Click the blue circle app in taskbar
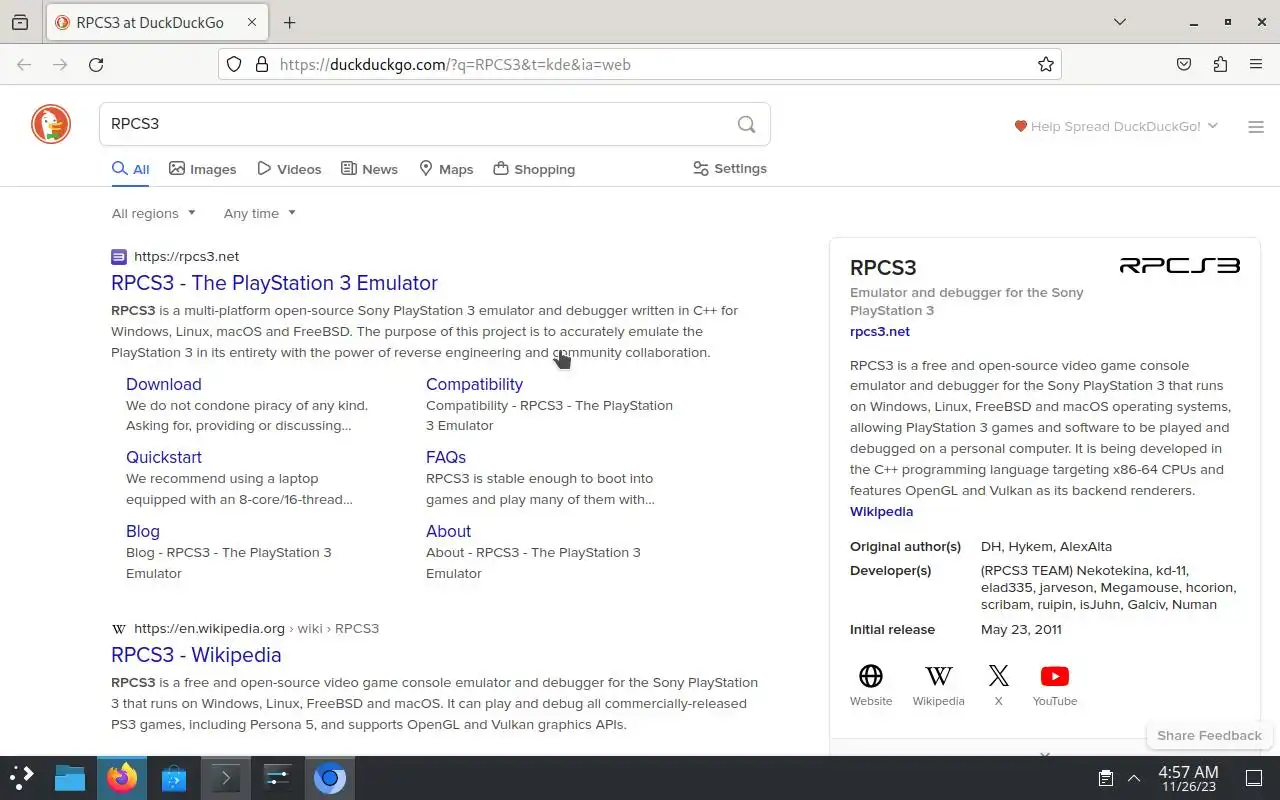Viewport: 1280px width, 800px height. click(x=329, y=778)
